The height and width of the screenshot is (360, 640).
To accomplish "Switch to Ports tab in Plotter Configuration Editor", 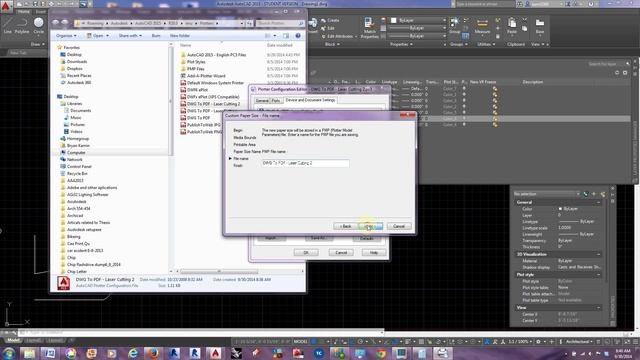I will point(276,100).
